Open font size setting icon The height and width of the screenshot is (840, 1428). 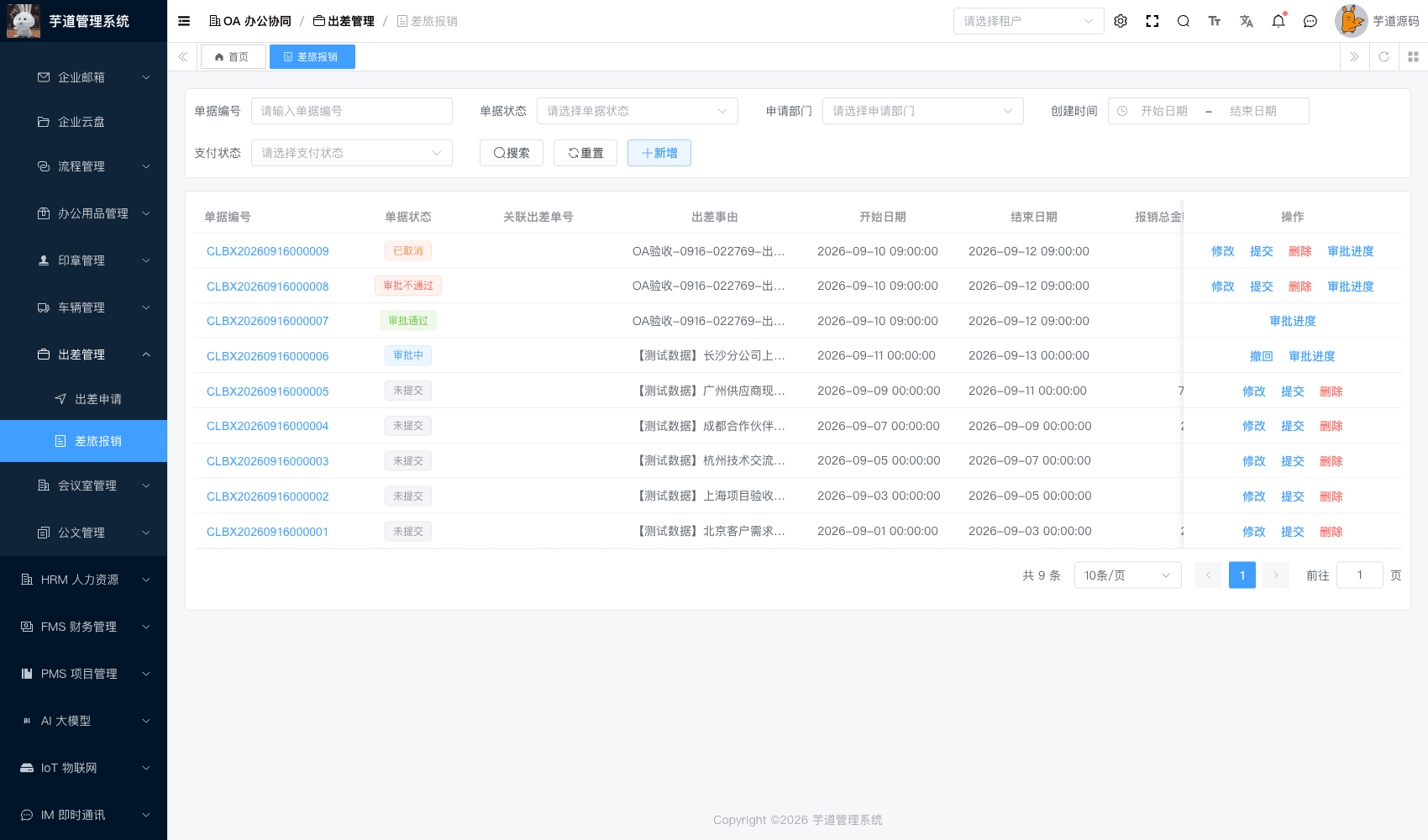click(x=1215, y=21)
